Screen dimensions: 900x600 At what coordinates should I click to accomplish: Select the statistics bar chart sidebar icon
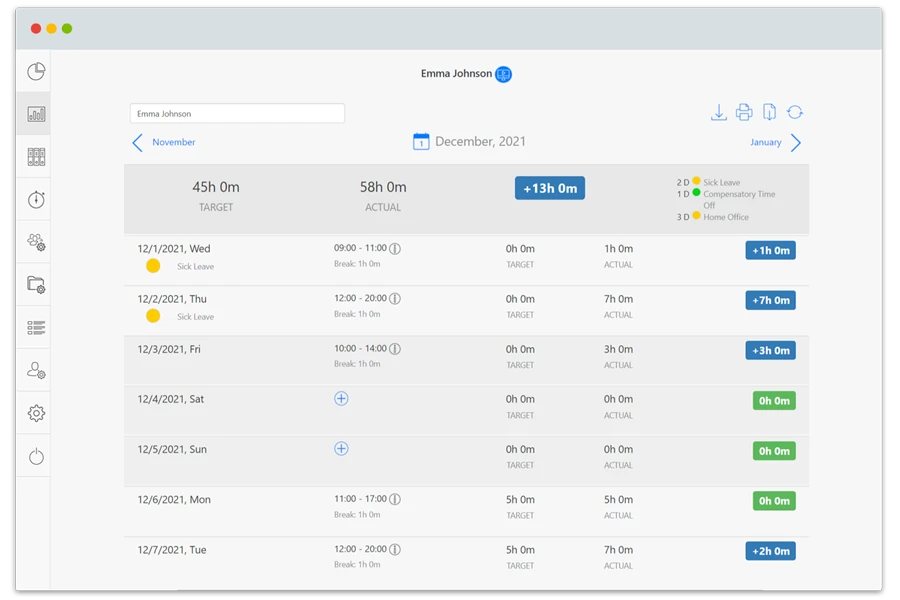[35, 113]
